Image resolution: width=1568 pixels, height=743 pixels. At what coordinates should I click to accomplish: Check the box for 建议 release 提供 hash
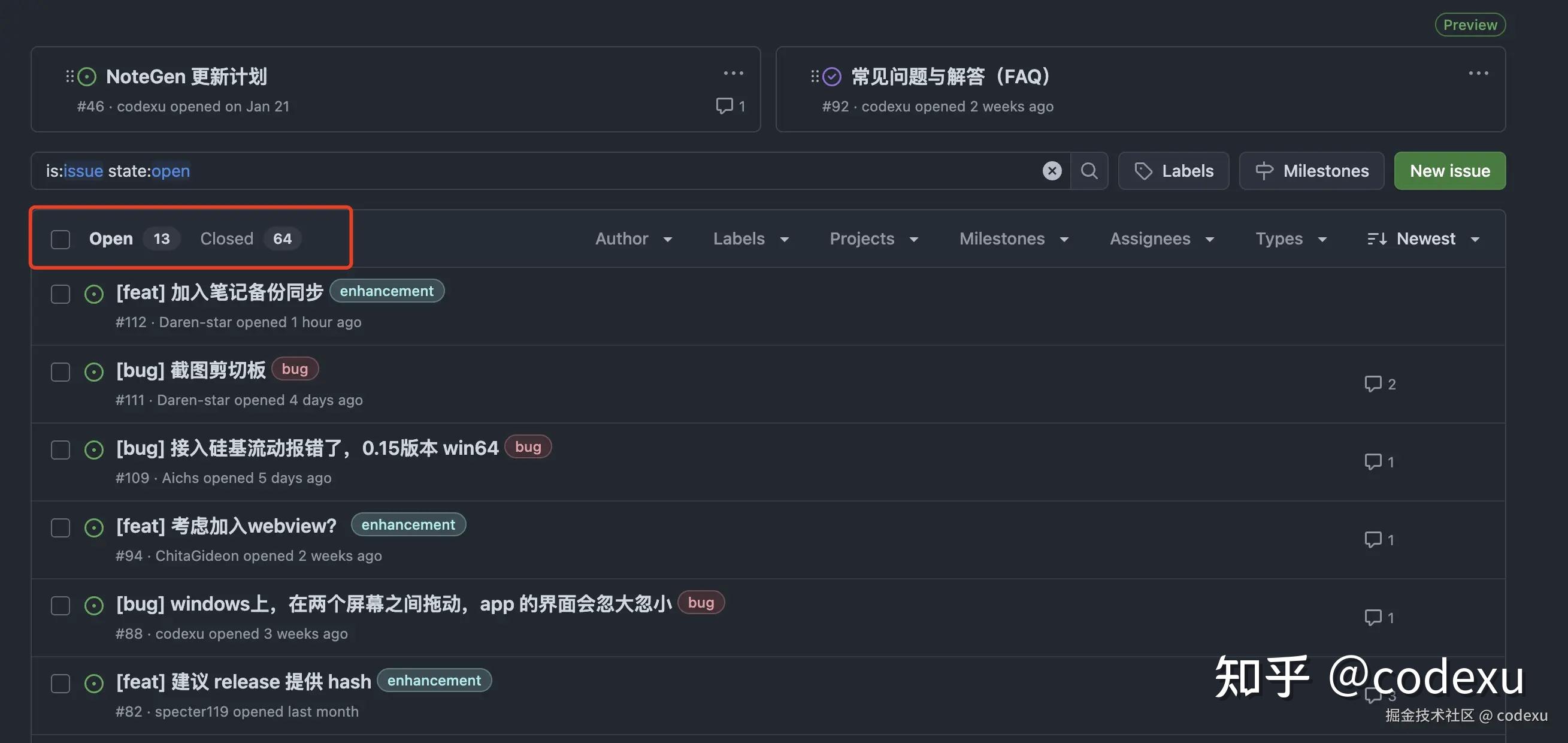pos(60,684)
